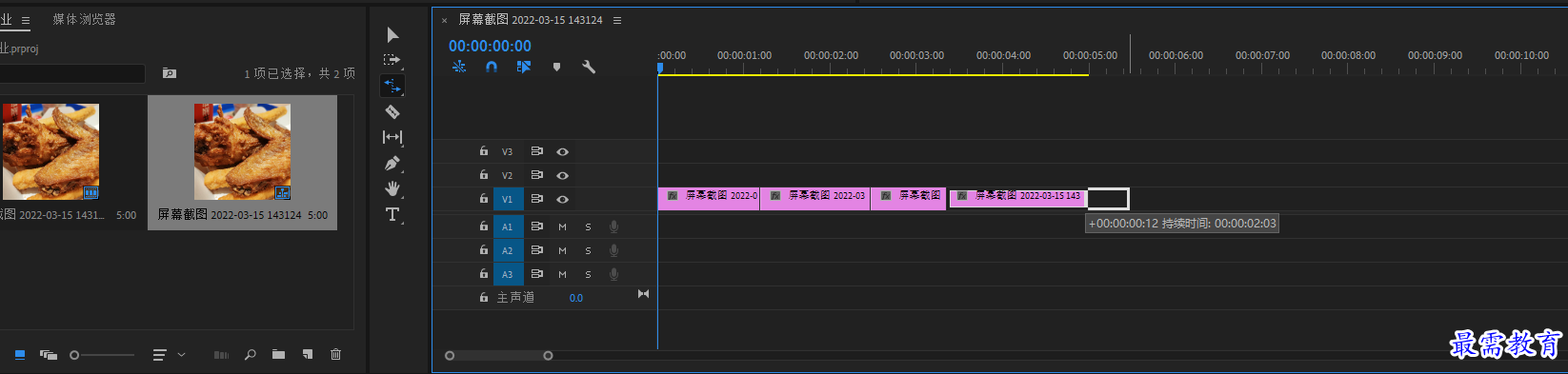
Task: Hide track V1 output eye
Action: (563, 199)
